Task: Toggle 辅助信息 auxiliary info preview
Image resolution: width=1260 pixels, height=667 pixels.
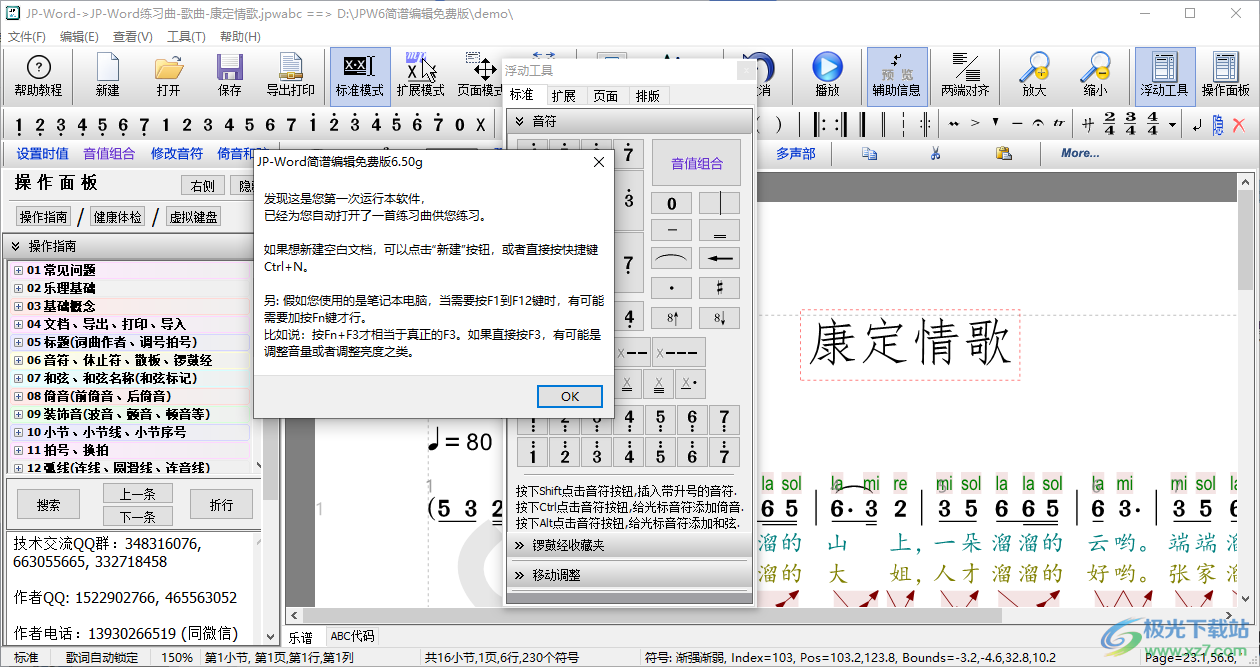Action: (x=897, y=76)
